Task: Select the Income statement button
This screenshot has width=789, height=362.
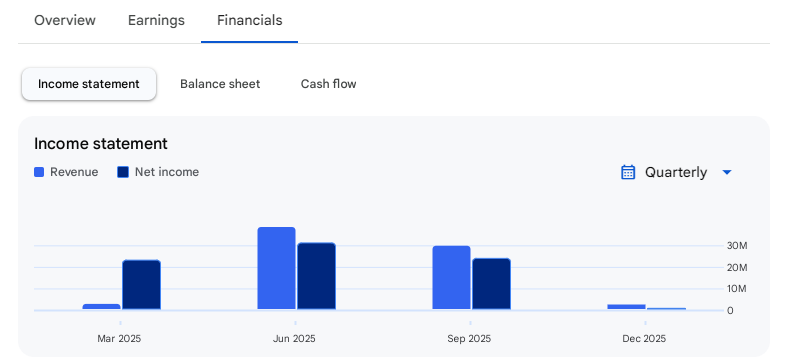Action: pyautogui.click(x=89, y=84)
